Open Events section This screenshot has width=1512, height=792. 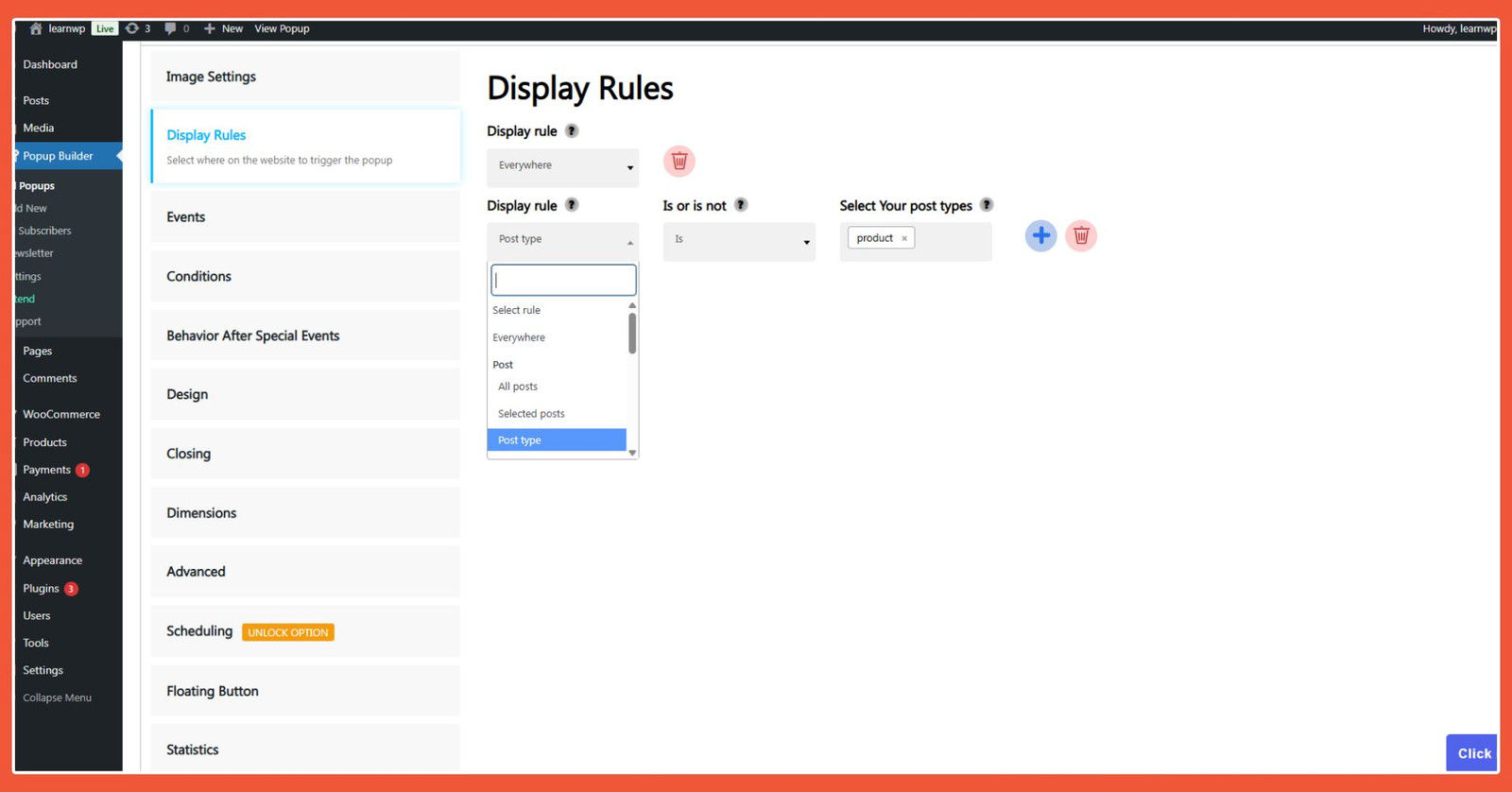tap(305, 216)
